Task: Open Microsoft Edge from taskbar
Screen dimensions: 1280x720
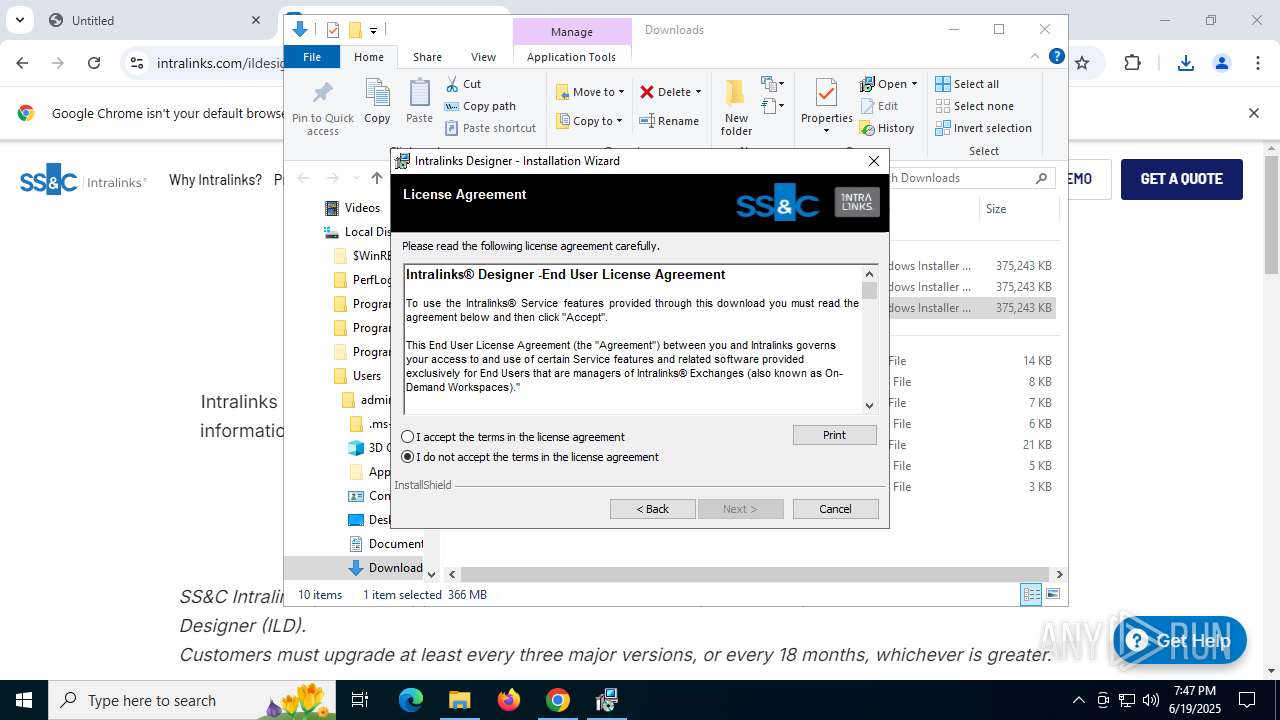Action: point(411,700)
